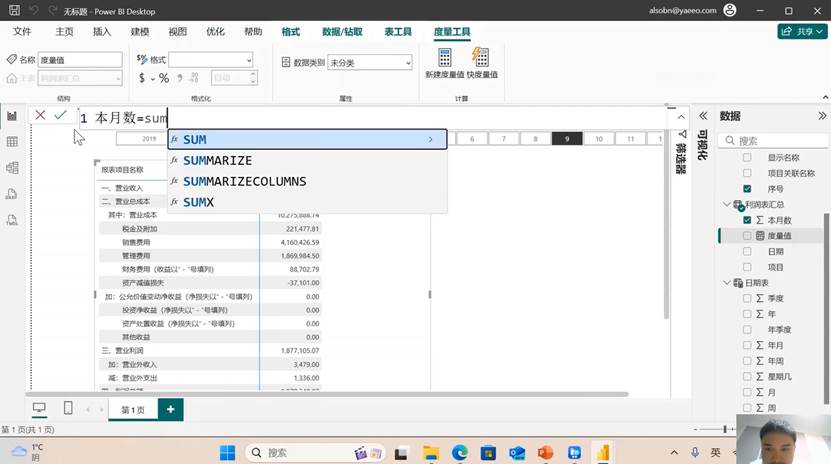Viewport: 831px width, 464px height.
Task: Cancel the formula with the X icon
Action: (40, 115)
